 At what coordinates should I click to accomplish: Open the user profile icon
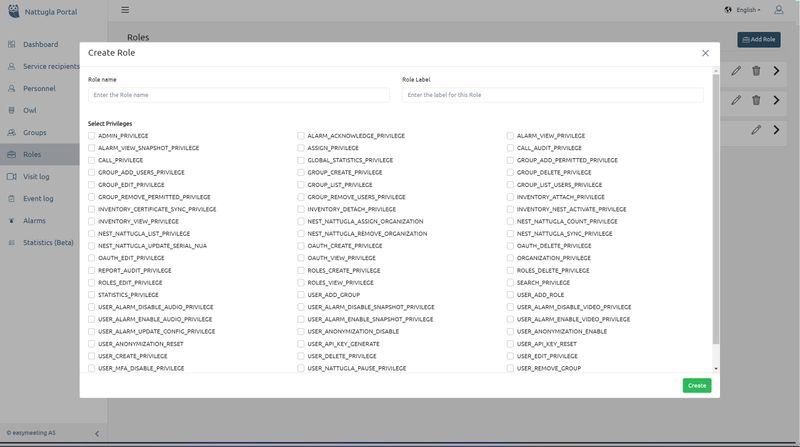[779, 10]
